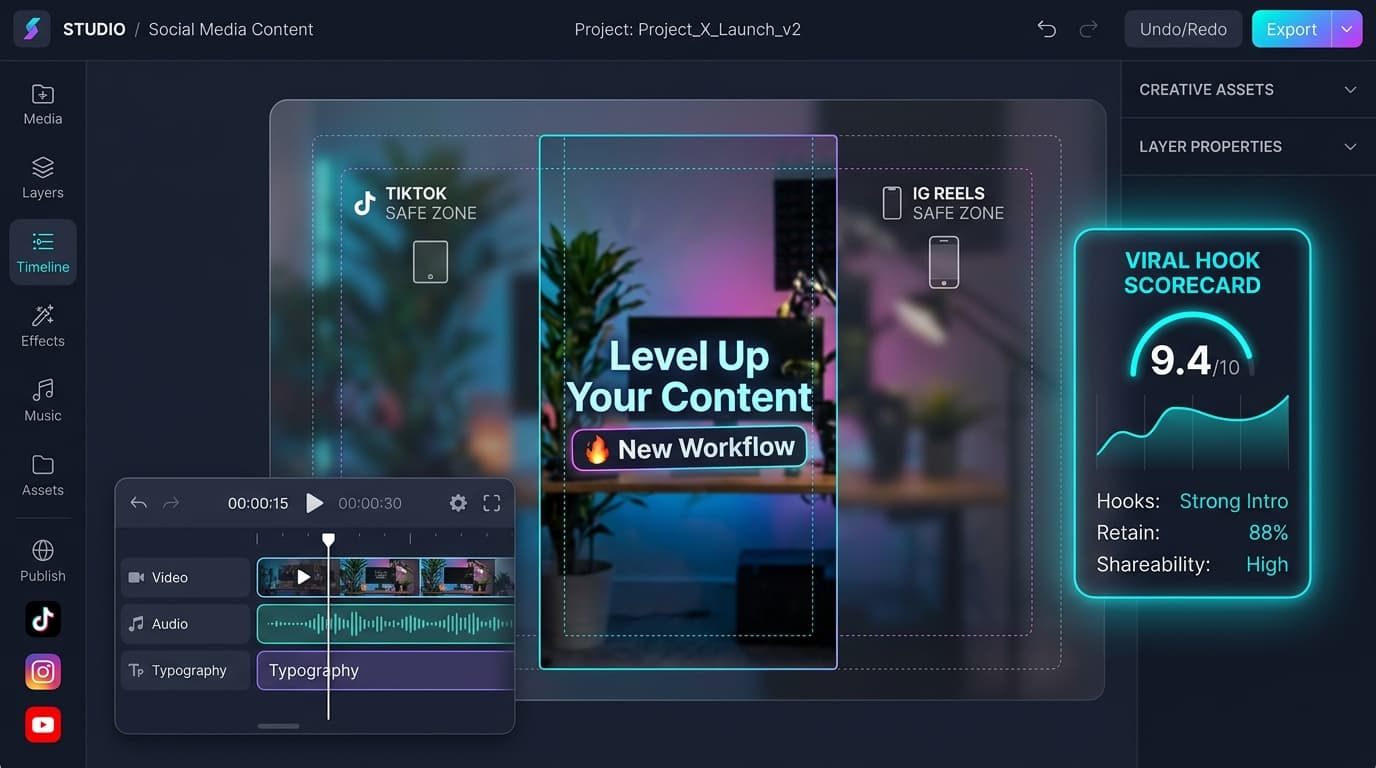Click the Viral Hook Scorecard title

[x=1192, y=273]
